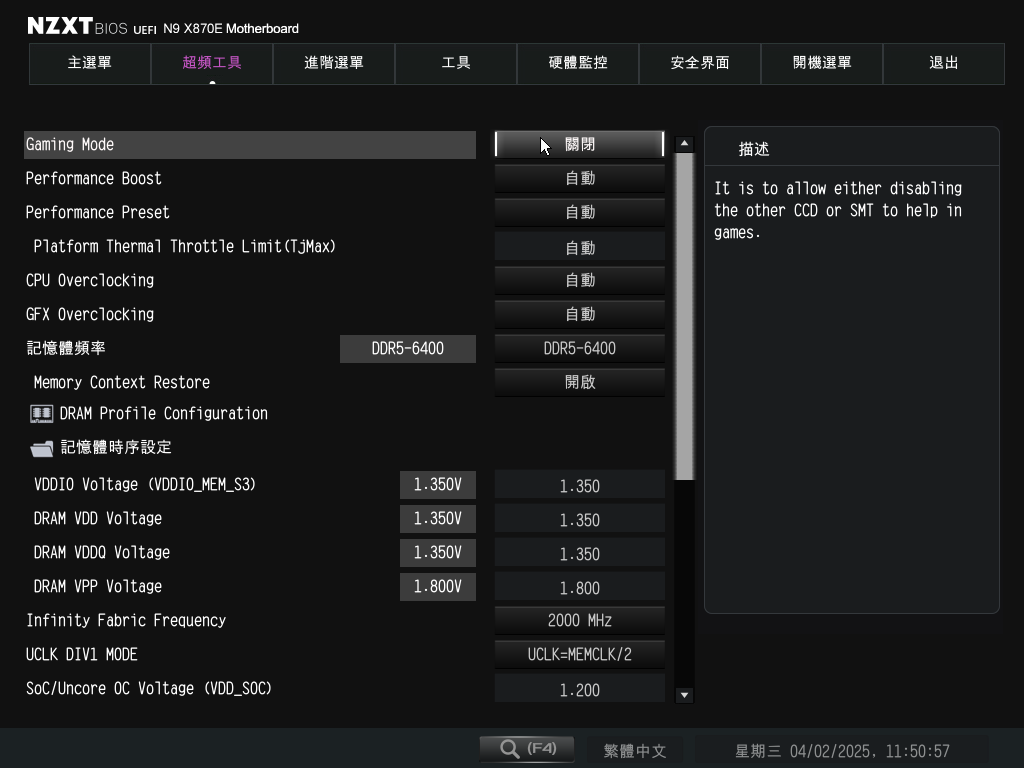Click the DRAM VDDQ Voltage 1.350V readout
The width and height of the screenshot is (1024, 768).
click(x=438, y=552)
